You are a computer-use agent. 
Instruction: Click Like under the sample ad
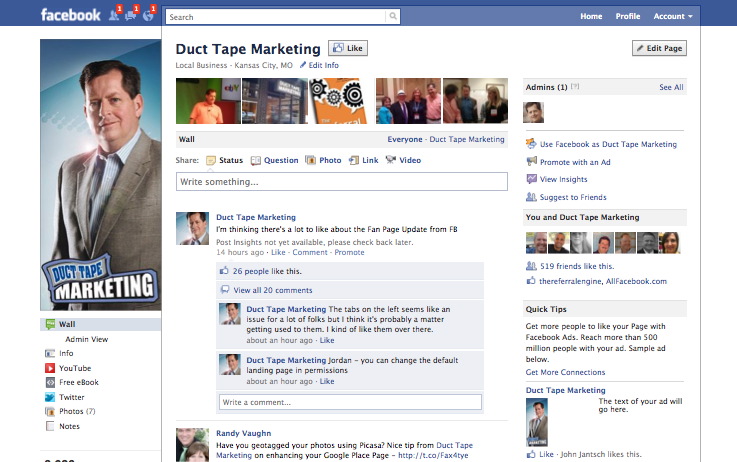click(546, 454)
